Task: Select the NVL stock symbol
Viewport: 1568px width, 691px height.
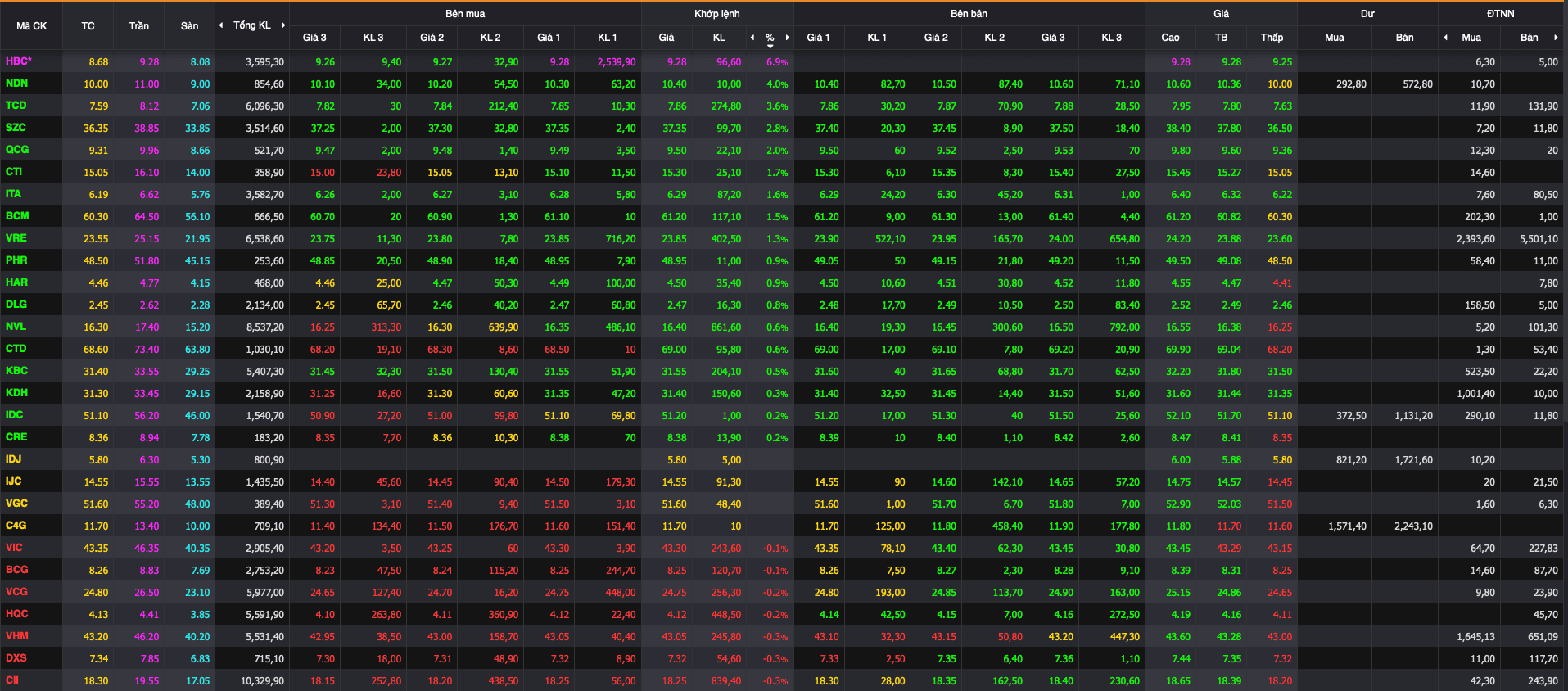Action: (x=16, y=327)
